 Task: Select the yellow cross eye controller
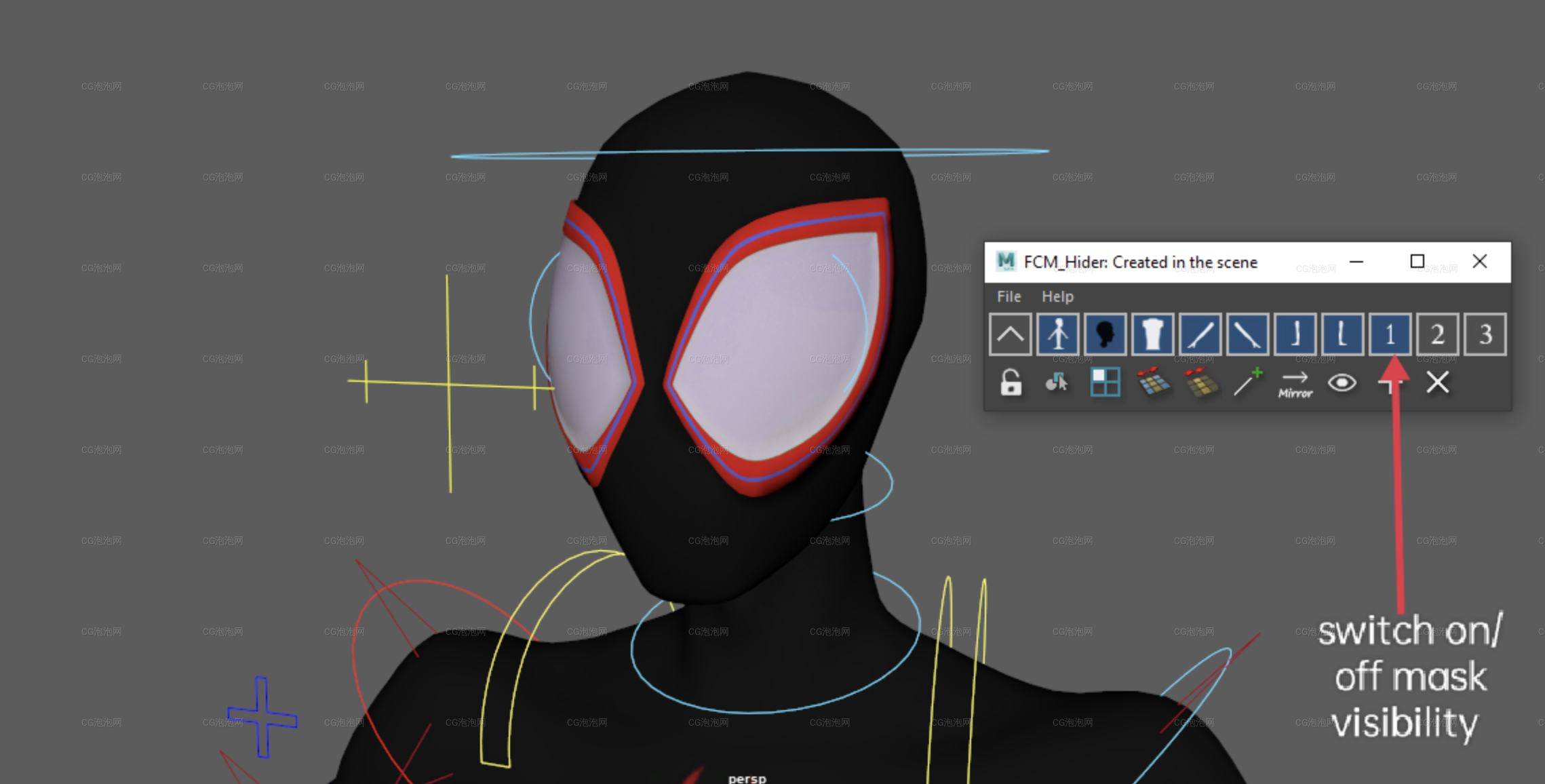coord(448,384)
